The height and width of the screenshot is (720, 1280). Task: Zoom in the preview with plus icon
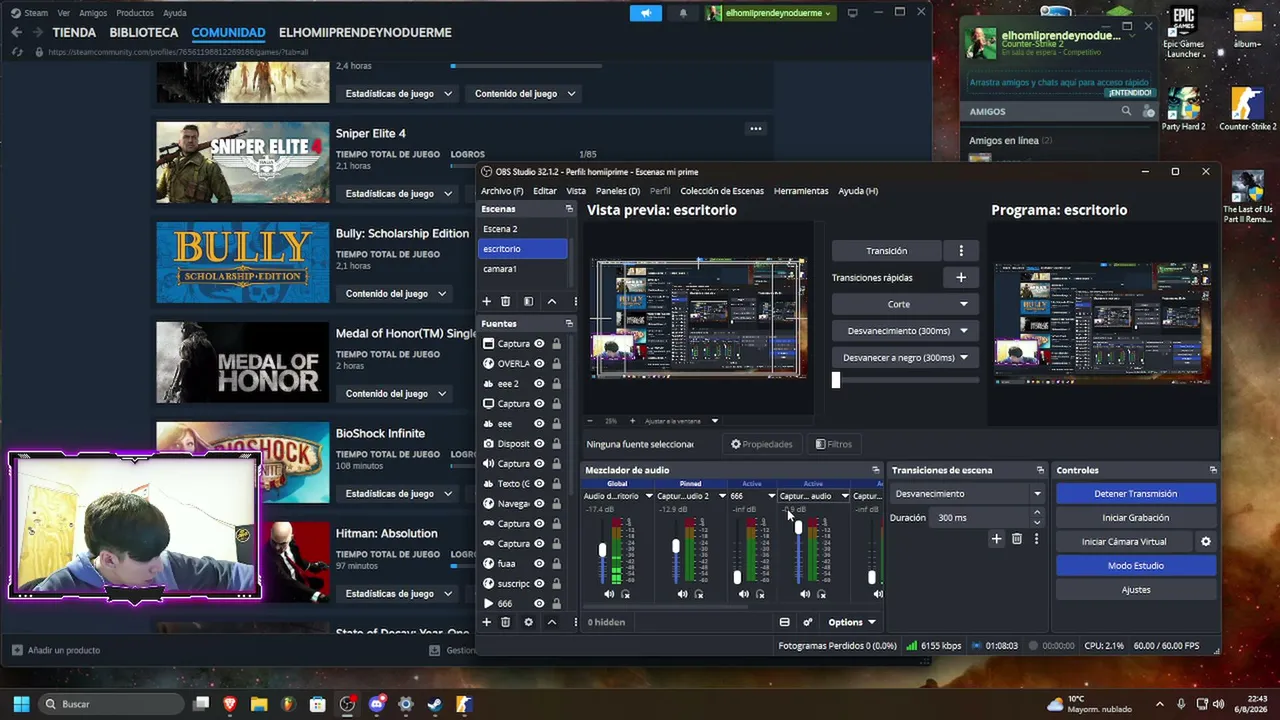coord(631,421)
